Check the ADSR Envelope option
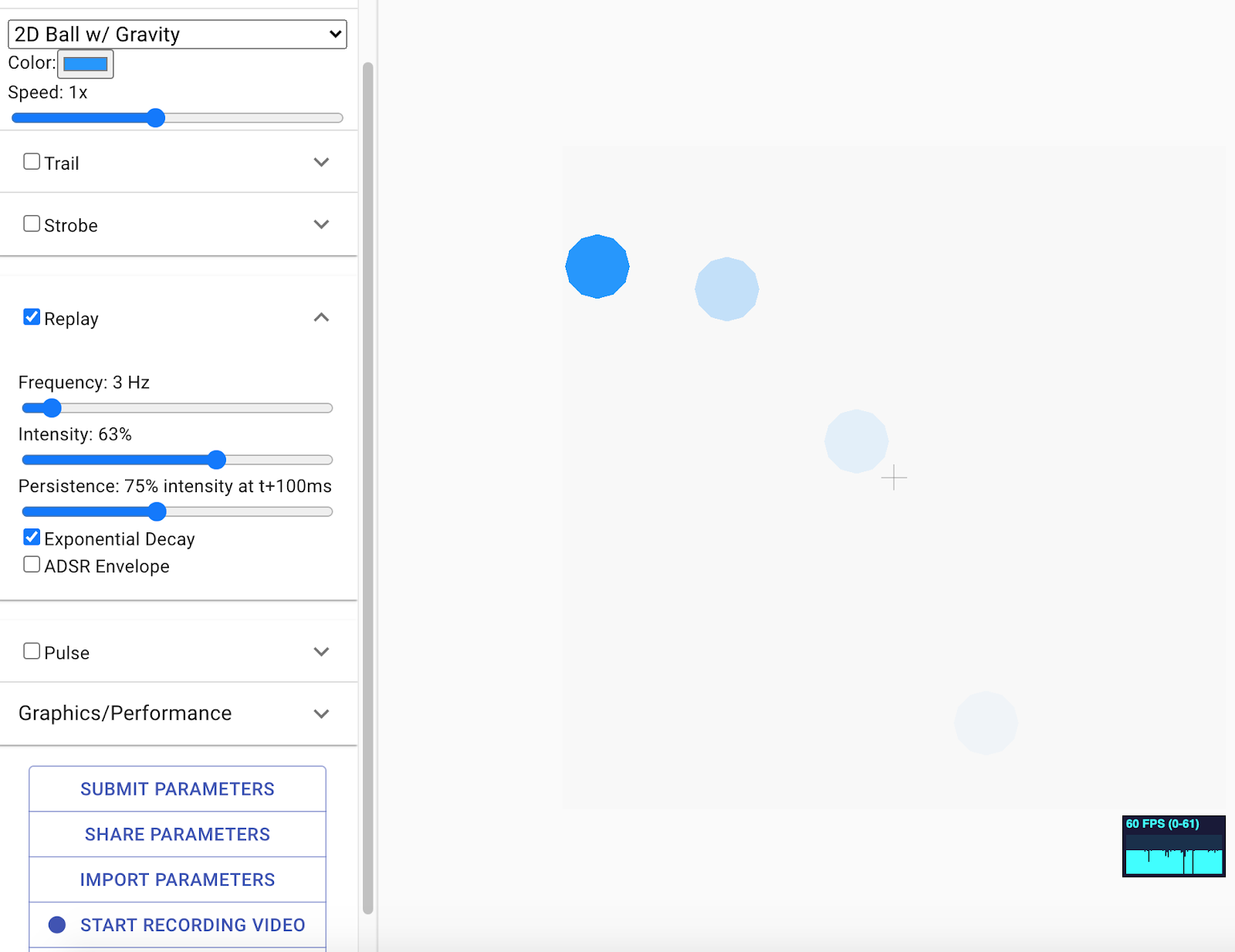 click(x=32, y=565)
